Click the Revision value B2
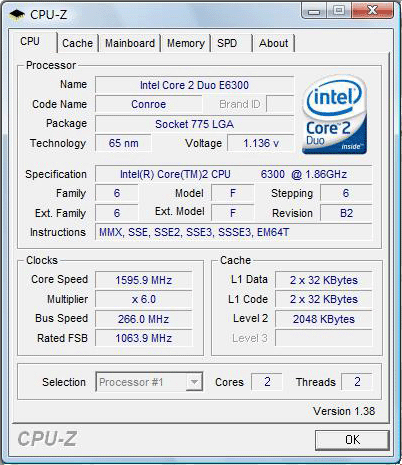Image resolution: width=402 pixels, height=465 pixels. coord(346,213)
